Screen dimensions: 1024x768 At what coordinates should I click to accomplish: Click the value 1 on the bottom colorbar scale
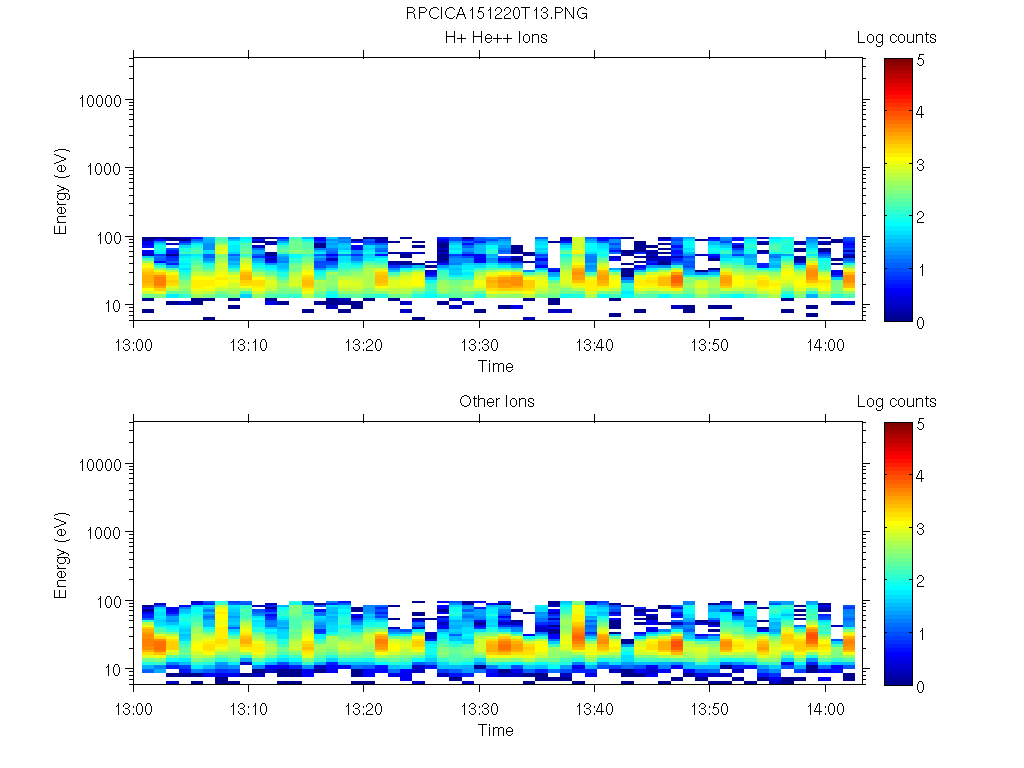[921, 633]
